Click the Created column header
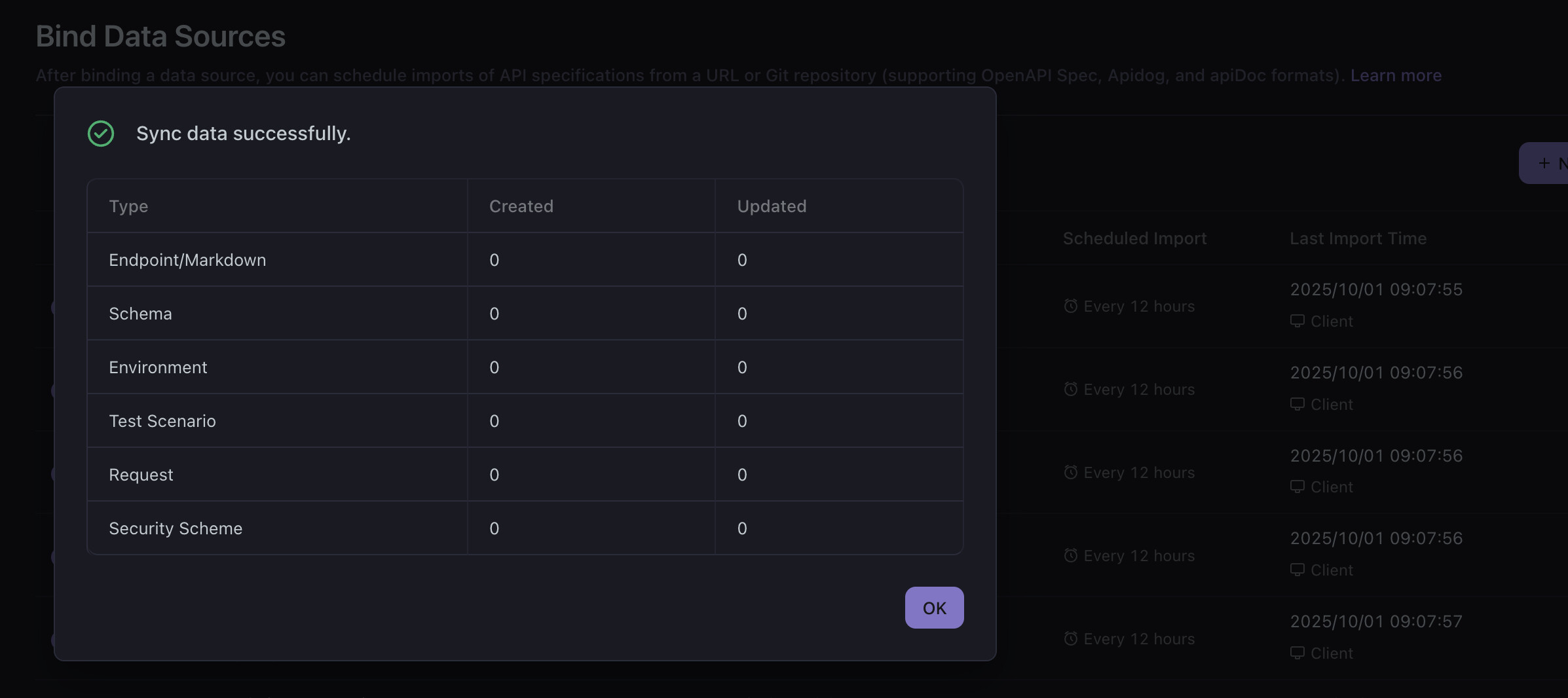The height and width of the screenshot is (698, 1568). 521,206
